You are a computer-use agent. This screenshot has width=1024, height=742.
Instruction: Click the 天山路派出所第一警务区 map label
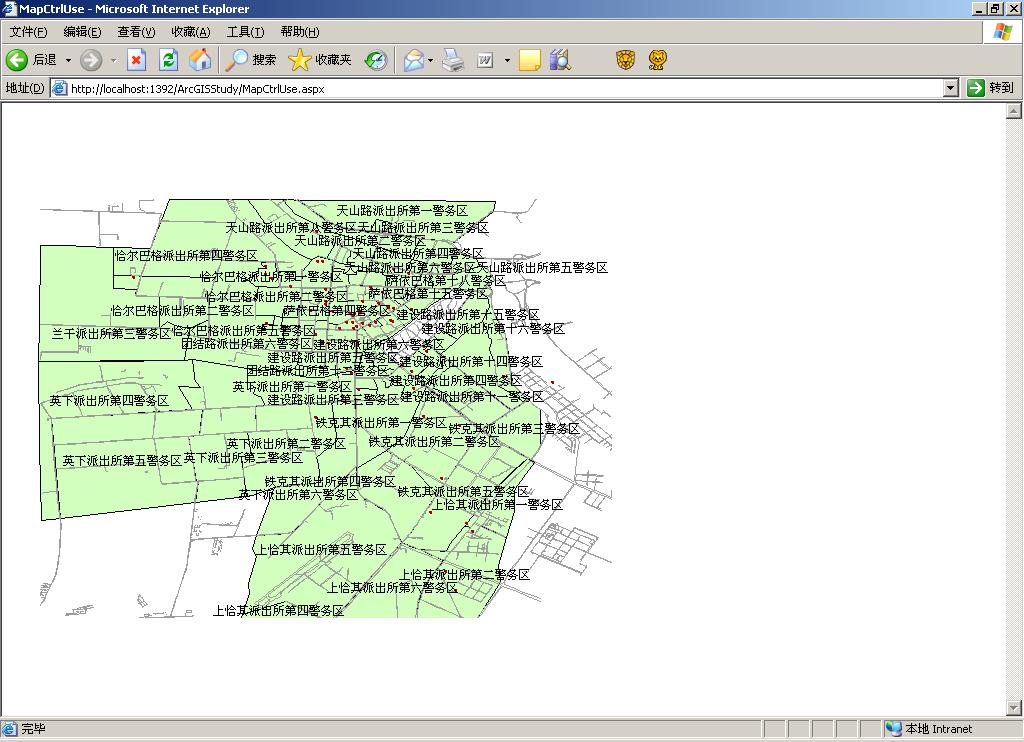[402, 211]
